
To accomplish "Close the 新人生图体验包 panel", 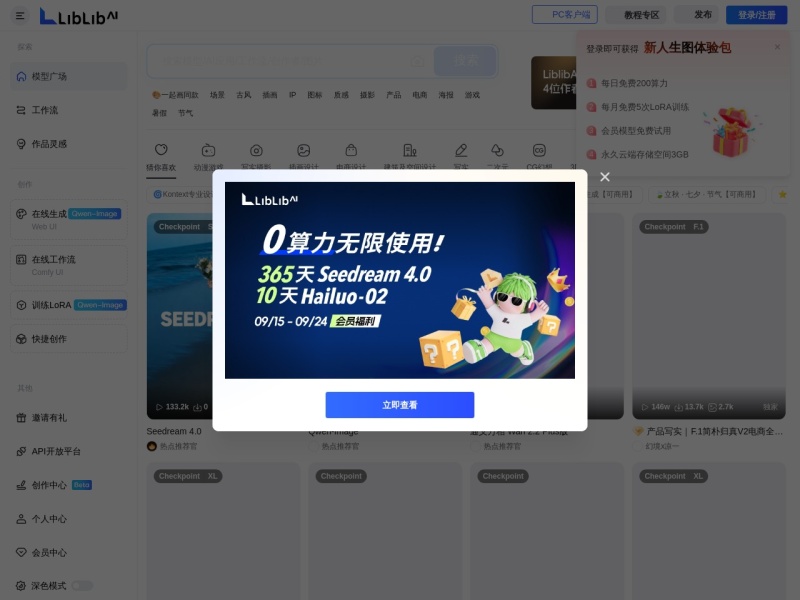I will click(x=777, y=47).
